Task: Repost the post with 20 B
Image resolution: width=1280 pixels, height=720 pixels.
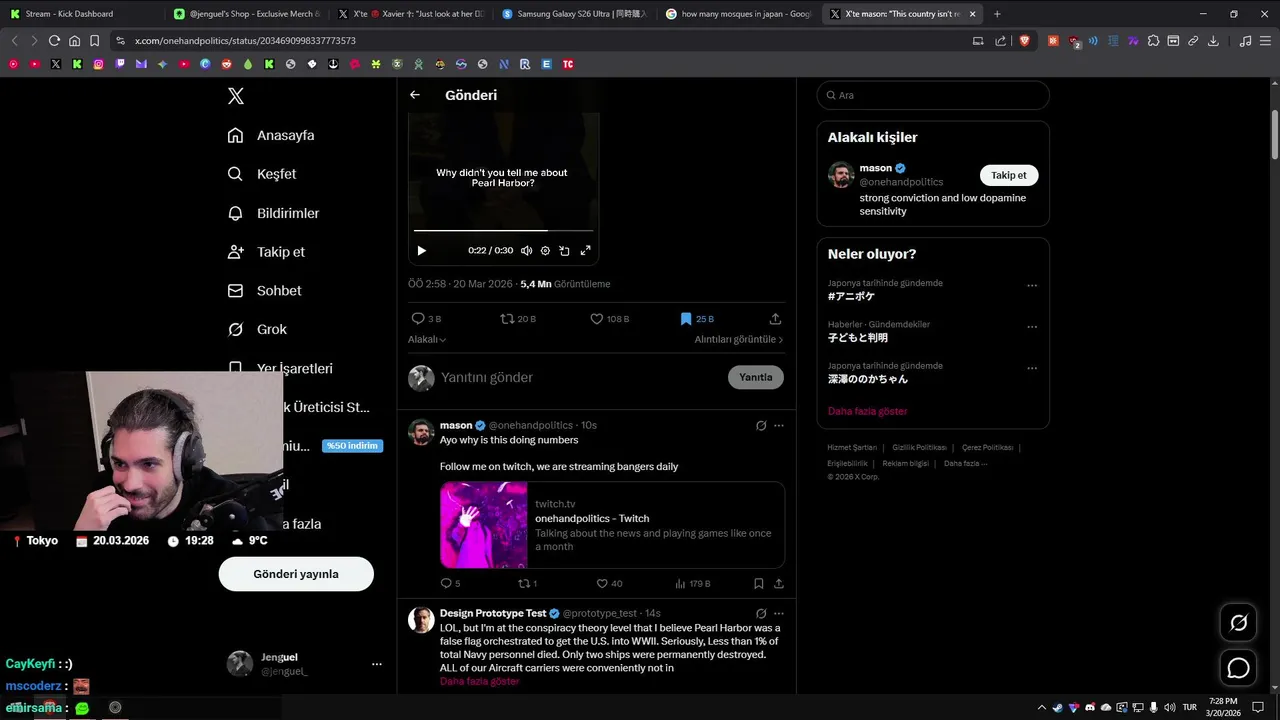Action: [x=517, y=319]
